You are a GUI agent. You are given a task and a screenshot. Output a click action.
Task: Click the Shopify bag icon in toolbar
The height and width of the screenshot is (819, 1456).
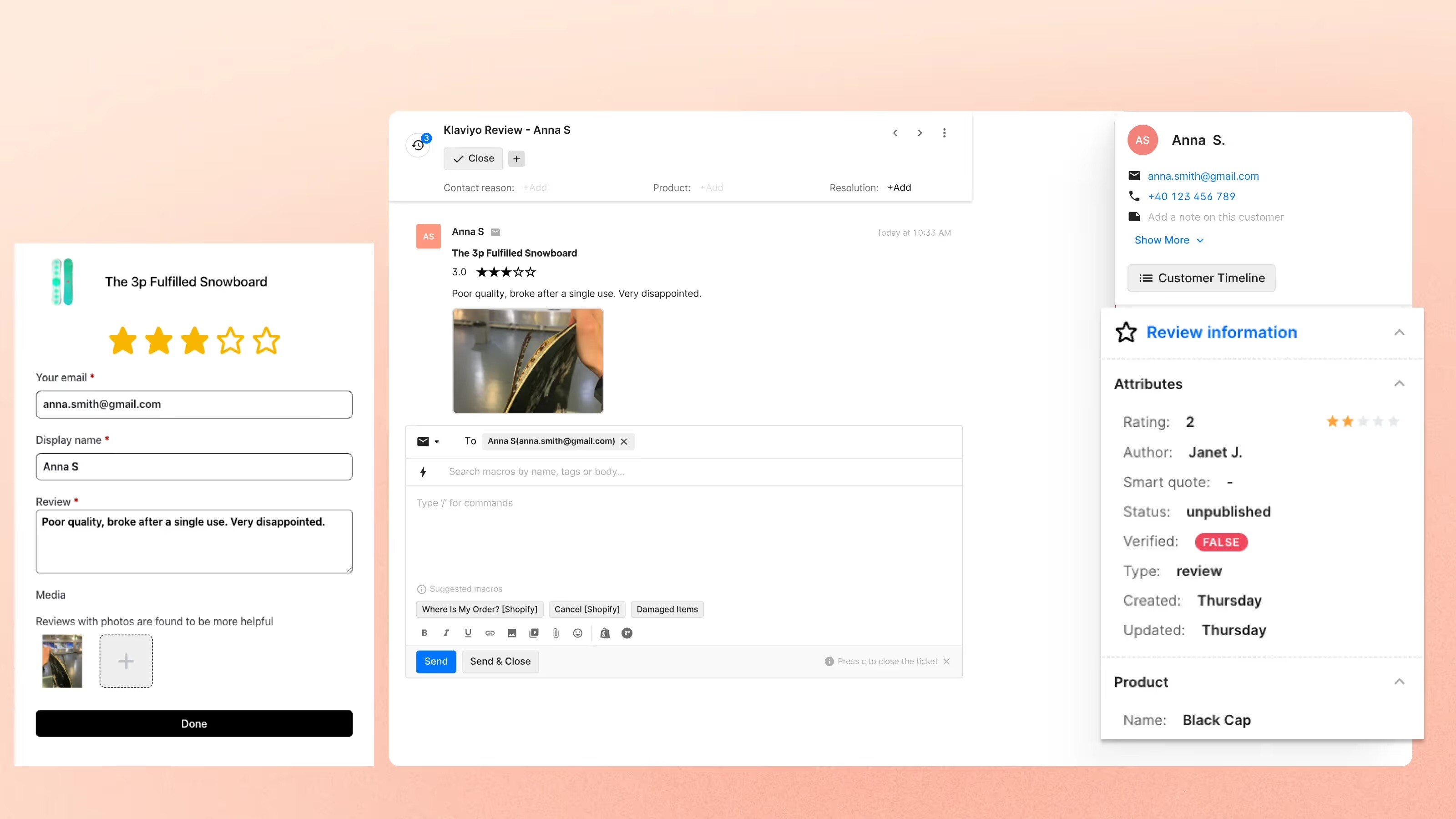click(x=605, y=633)
